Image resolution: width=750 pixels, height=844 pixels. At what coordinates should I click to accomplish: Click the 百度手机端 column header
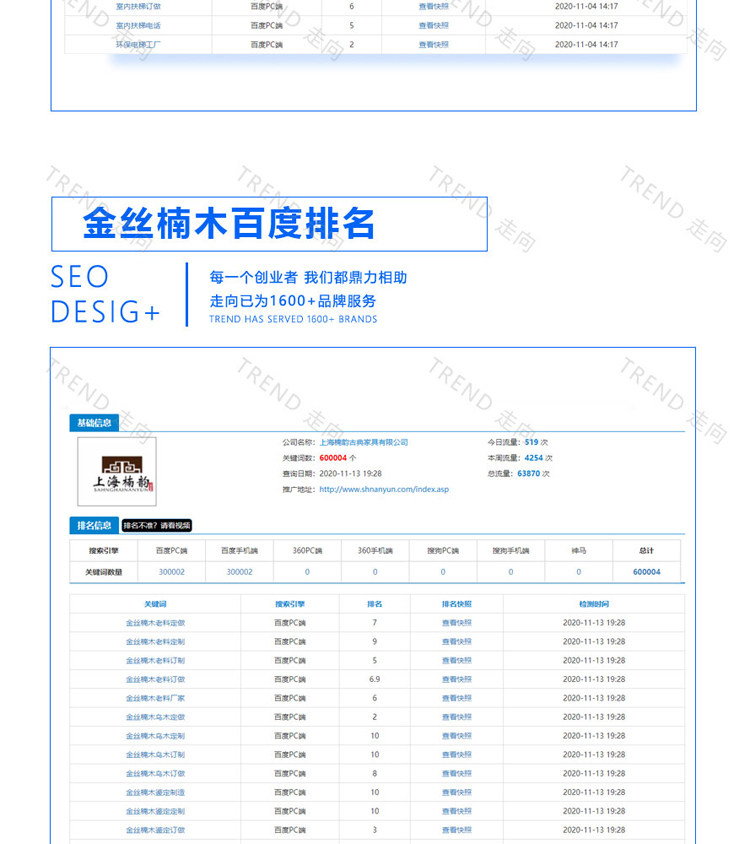[240, 551]
